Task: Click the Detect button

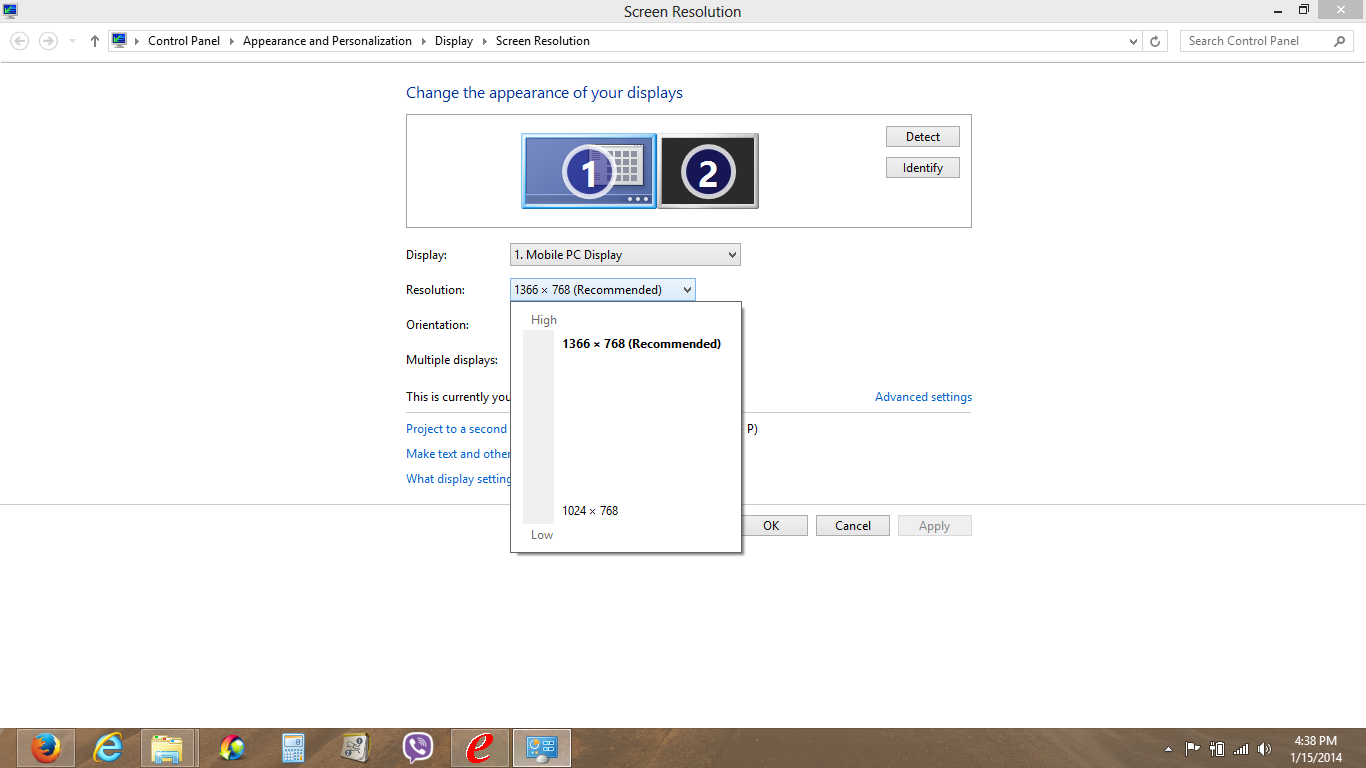Action: click(x=922, y=137)
